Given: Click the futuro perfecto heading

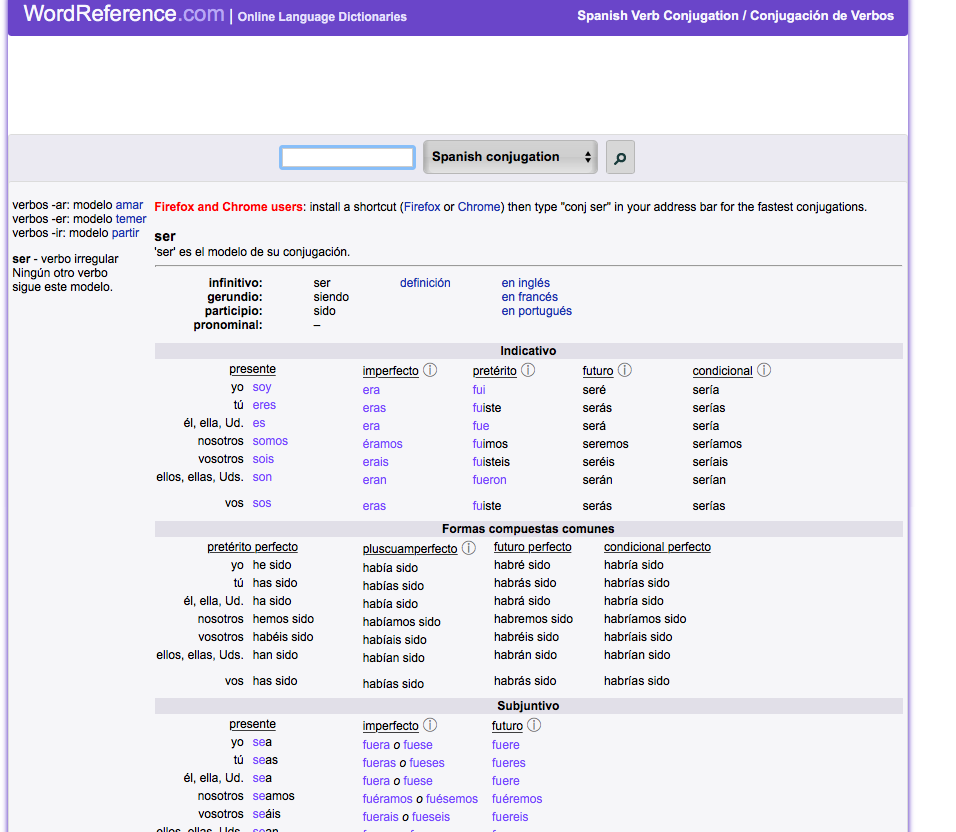Looking at the screenshot, I should [533, 547].
